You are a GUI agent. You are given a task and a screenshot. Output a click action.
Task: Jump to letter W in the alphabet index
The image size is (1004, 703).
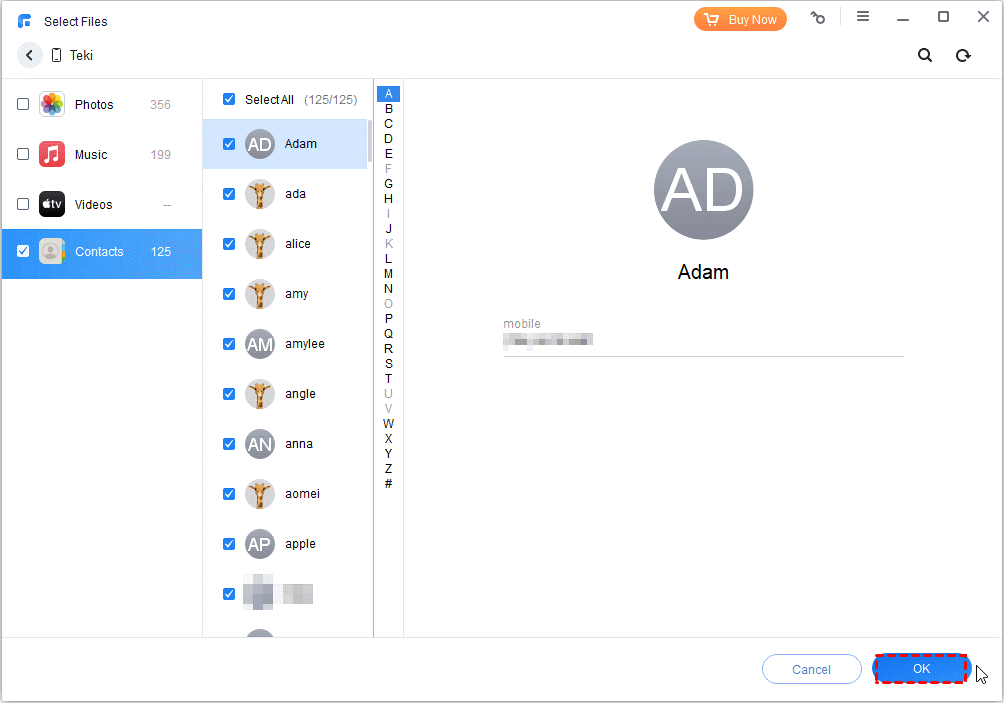tap(387, 423)
